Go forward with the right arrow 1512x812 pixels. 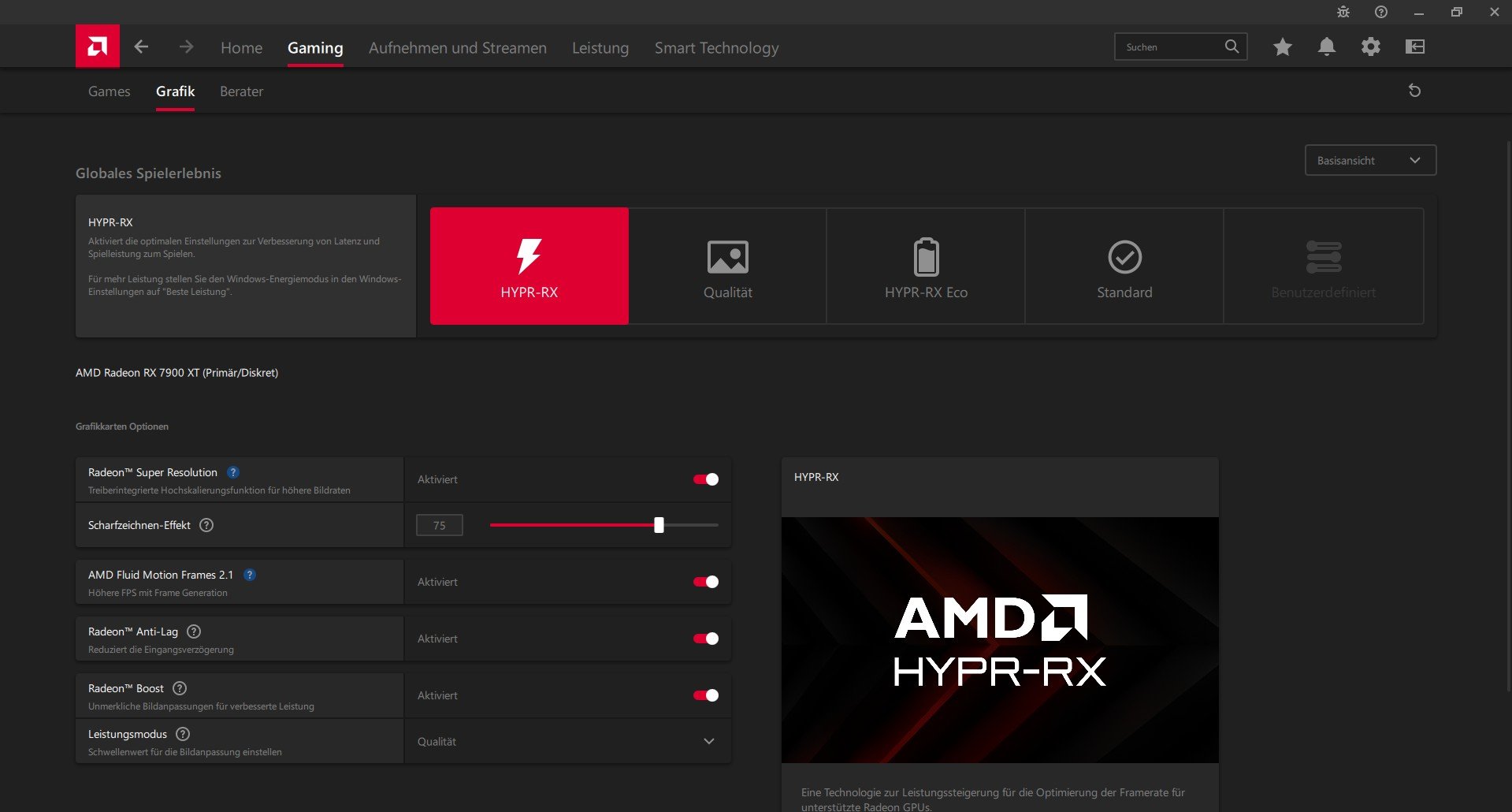(x=186, y=47)
